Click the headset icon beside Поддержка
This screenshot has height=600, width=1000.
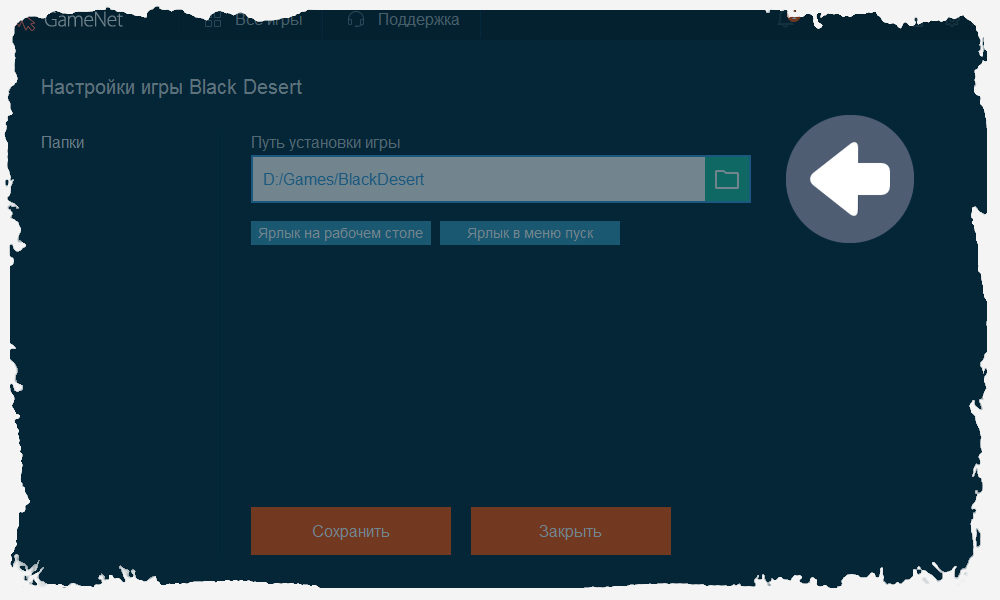356,20
